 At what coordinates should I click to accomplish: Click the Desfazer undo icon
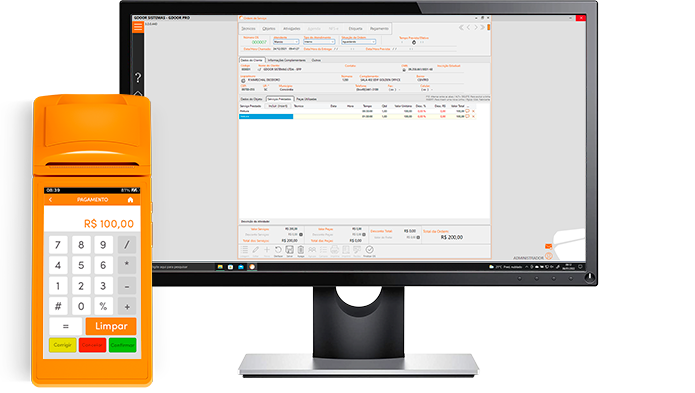click(x=278, y=250)
